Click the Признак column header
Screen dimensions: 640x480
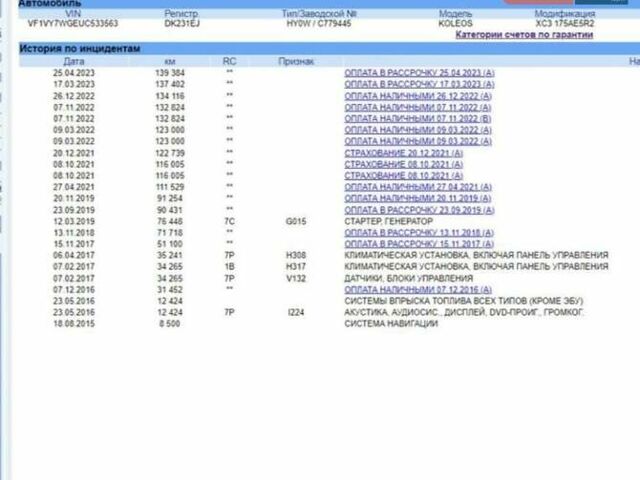tap(296, 61)
